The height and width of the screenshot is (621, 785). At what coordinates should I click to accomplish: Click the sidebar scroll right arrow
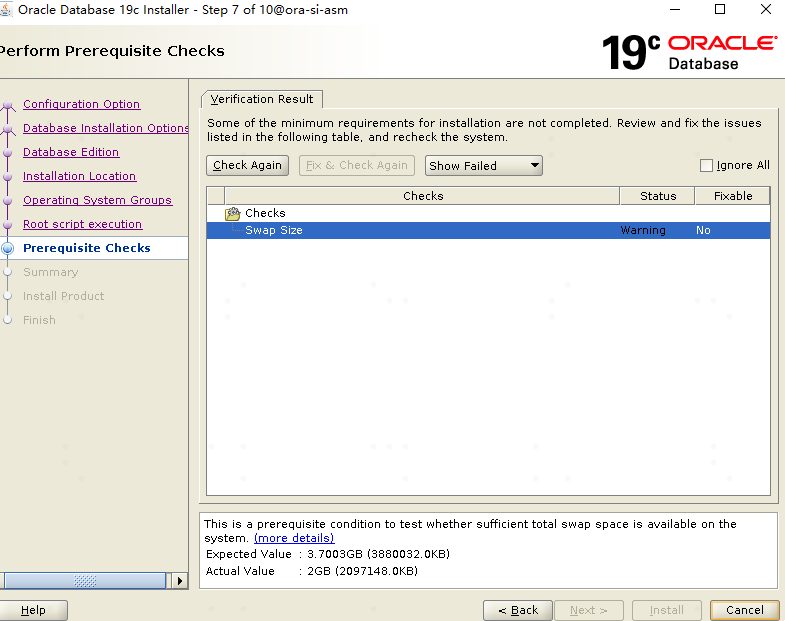[x=179, y=581]
